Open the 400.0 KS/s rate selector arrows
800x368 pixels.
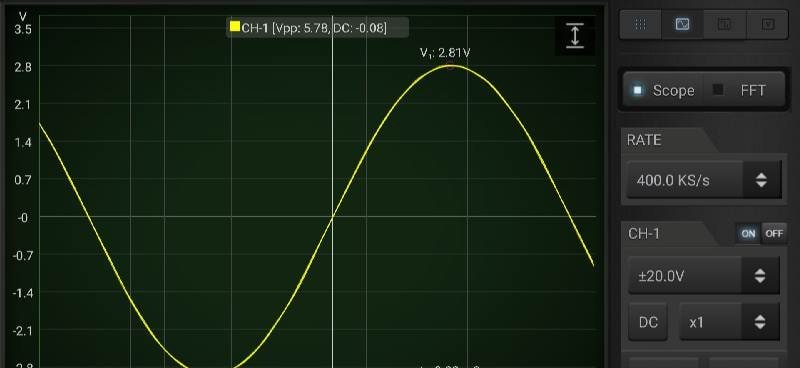(x=761, y=180)
